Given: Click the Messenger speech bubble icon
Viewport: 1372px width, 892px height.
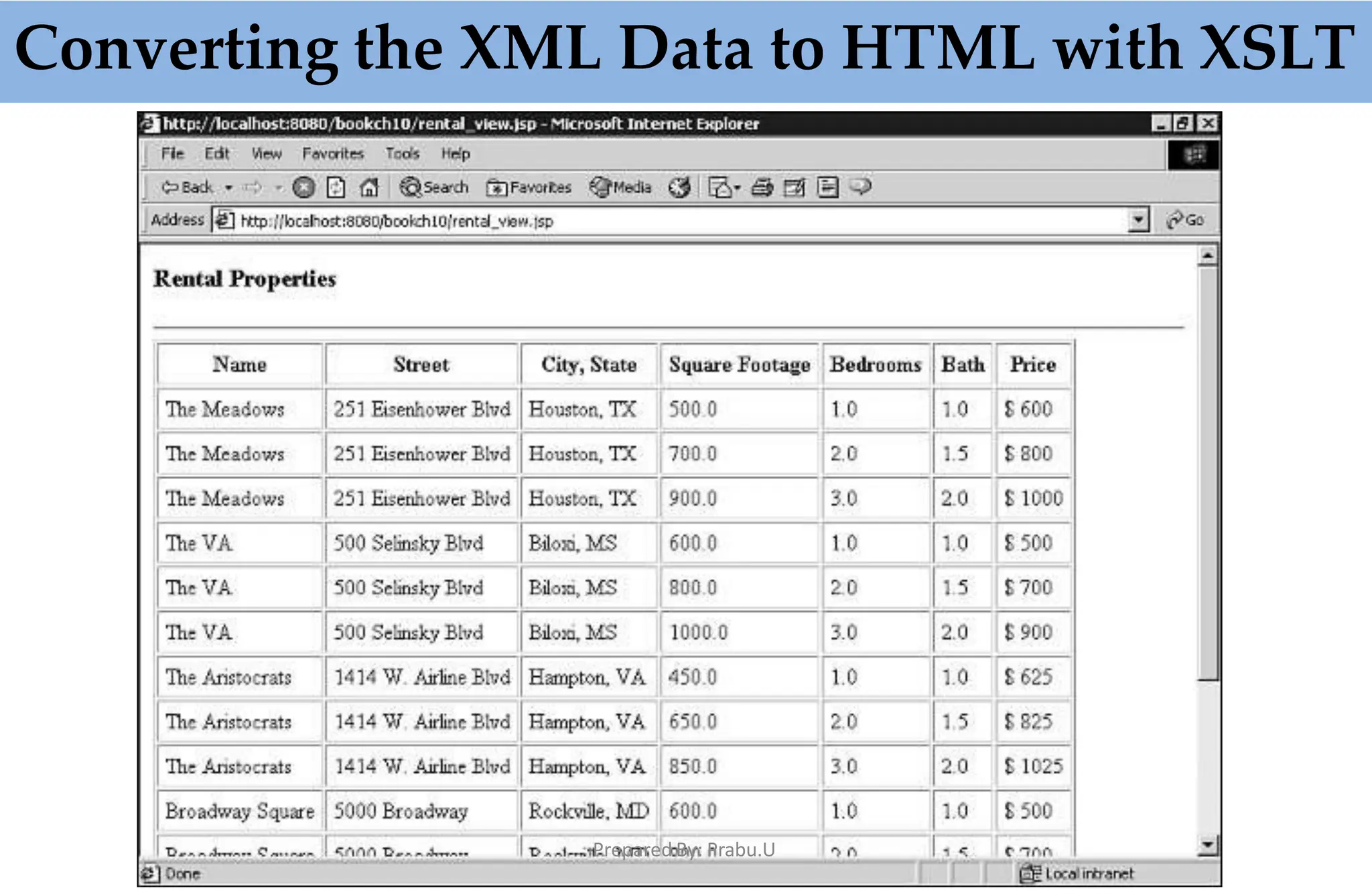Looking at the screenshot, I should click(x=861, y=186).
